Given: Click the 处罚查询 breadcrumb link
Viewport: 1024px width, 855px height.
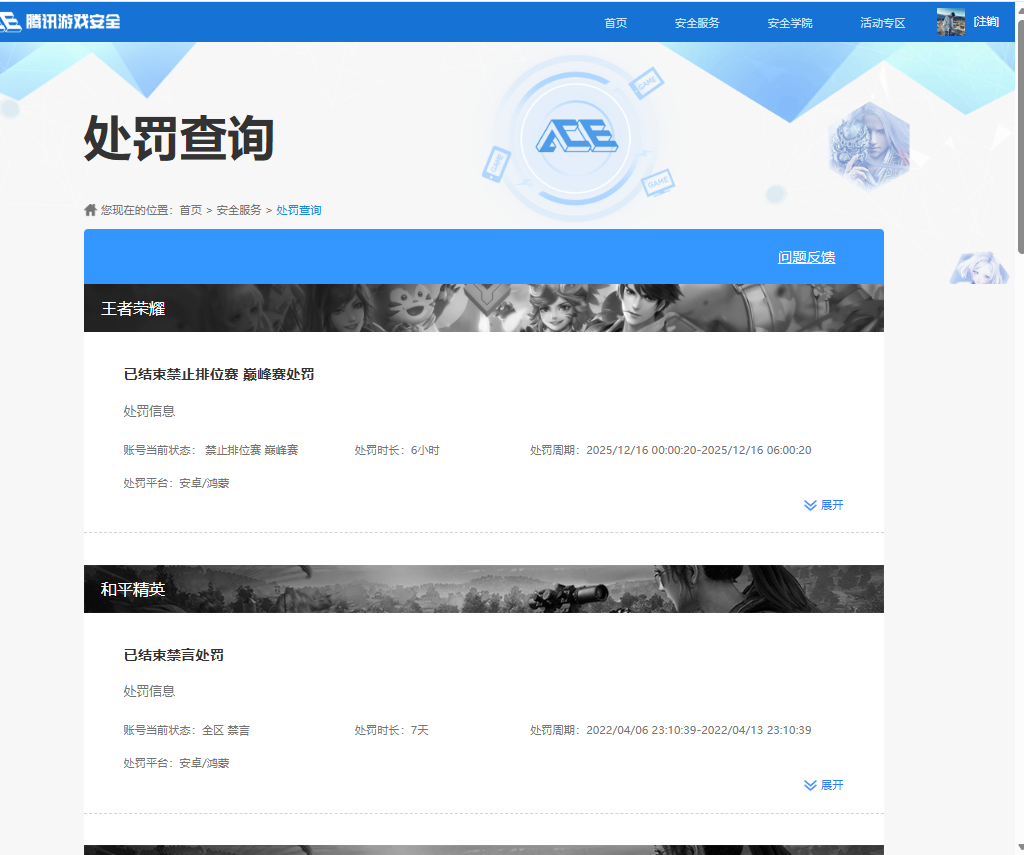Looking at the screenshot, I should (x=298, y=210).
